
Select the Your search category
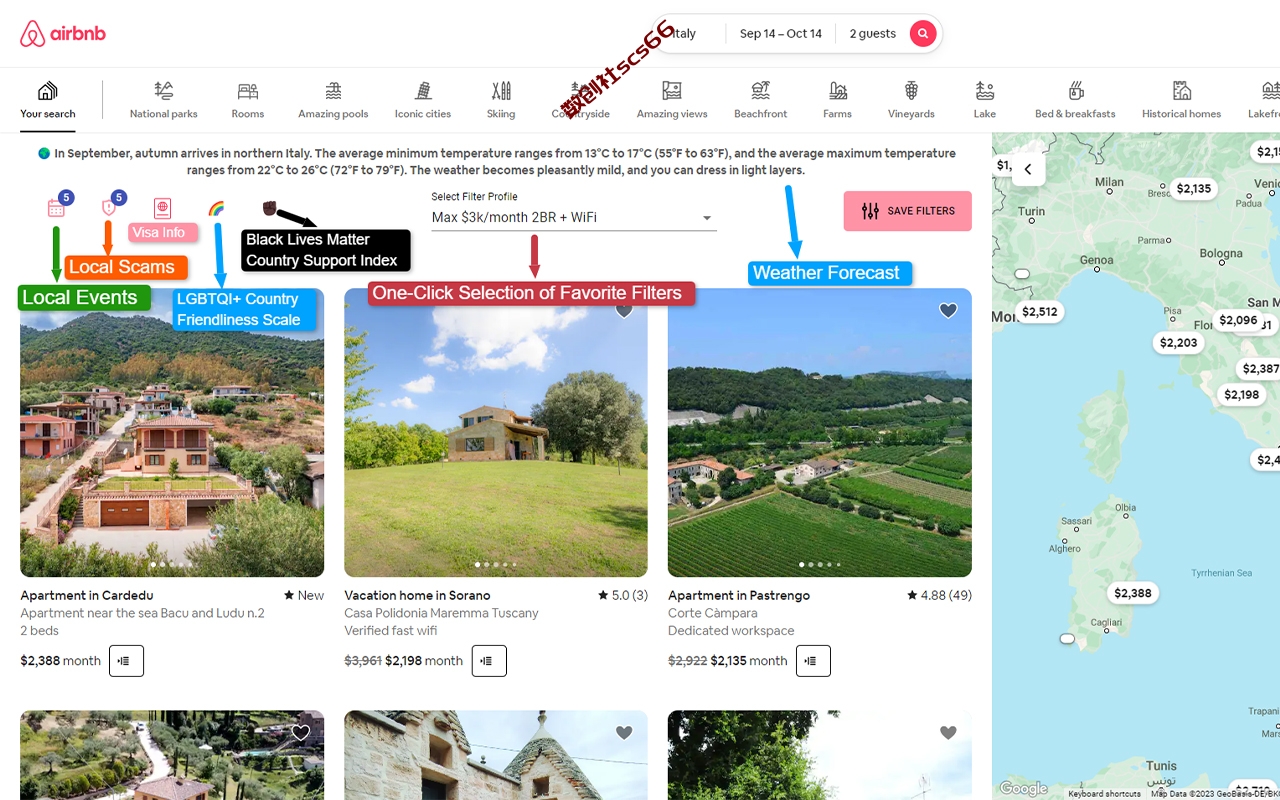pos(48,100)
